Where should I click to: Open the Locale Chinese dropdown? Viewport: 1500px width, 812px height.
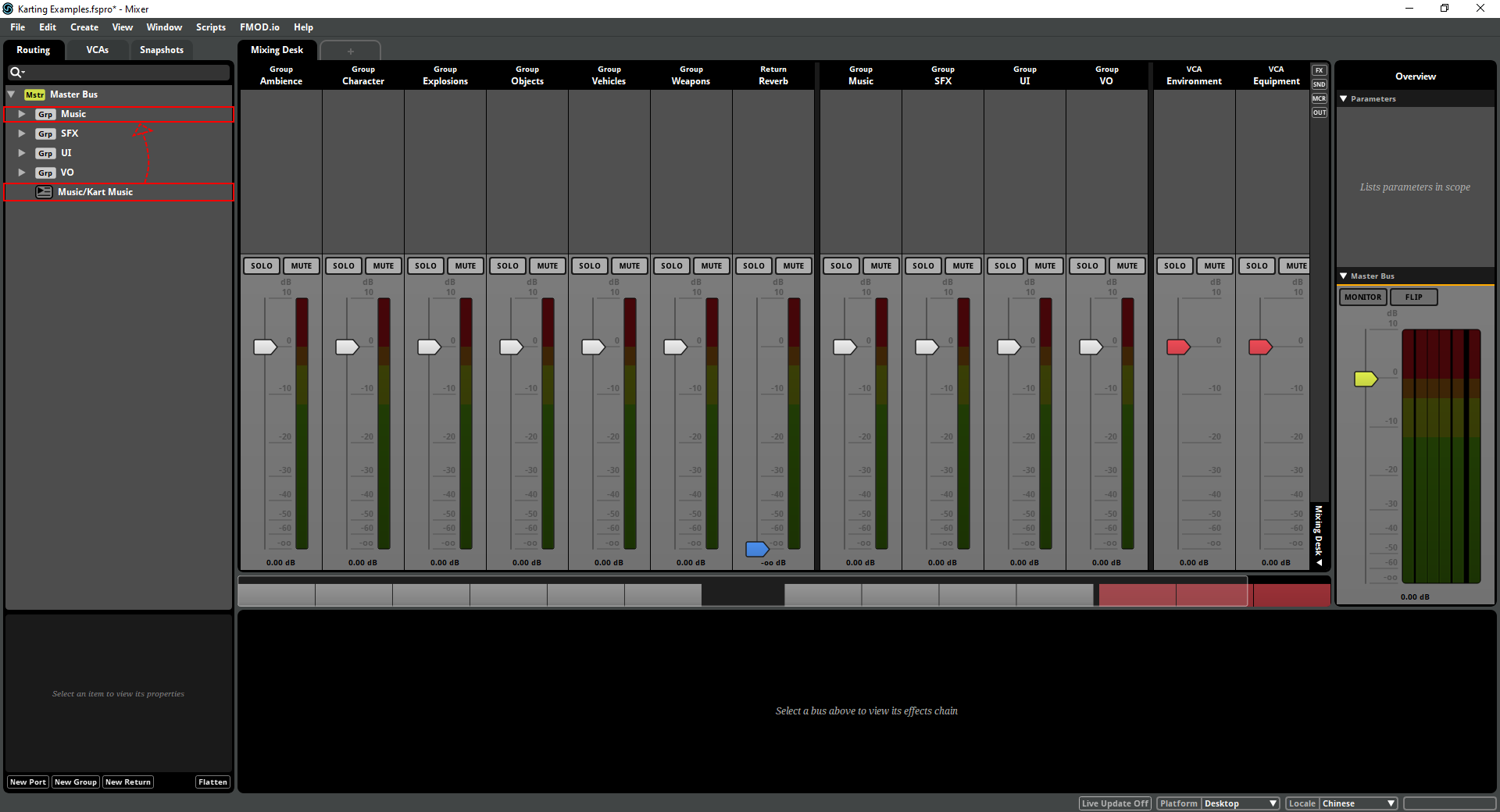click(1359, 803)
